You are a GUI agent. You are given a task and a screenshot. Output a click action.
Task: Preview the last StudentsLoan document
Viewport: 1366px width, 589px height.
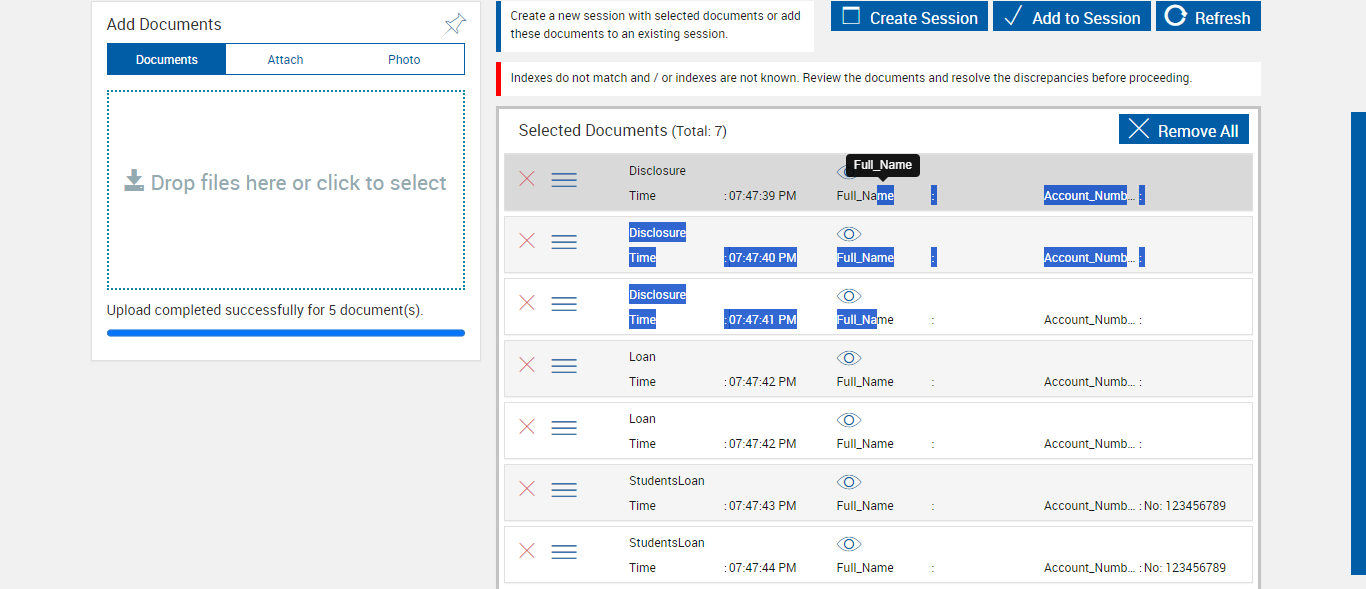(x=849, y=544)
